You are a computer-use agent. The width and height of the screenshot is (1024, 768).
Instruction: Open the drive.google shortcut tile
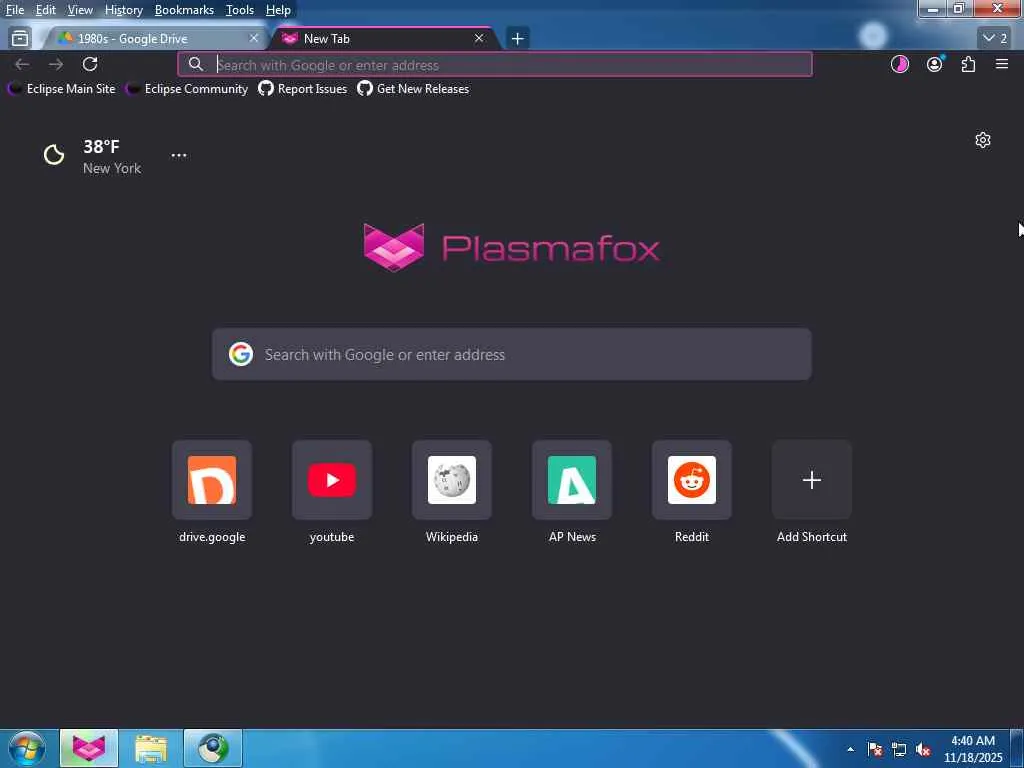(212, 480)
